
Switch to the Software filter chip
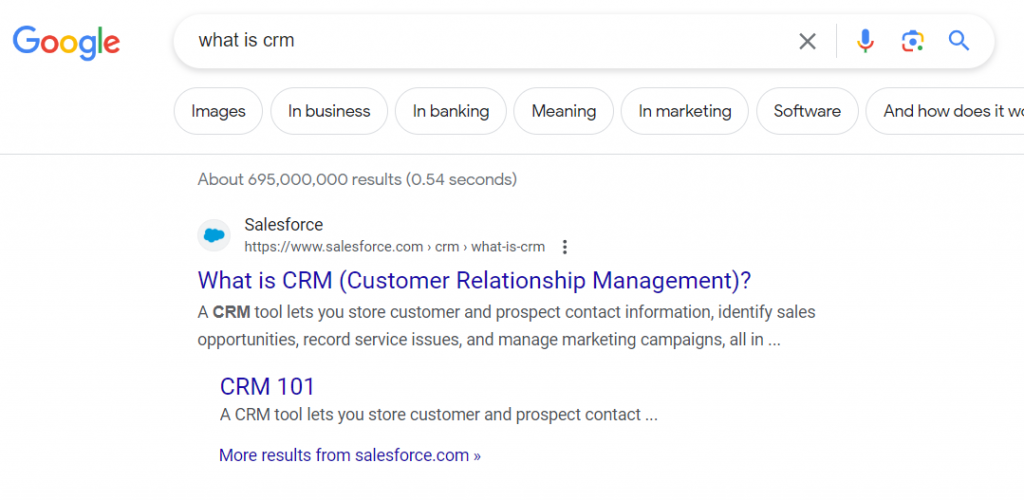[x=807, y=111]
